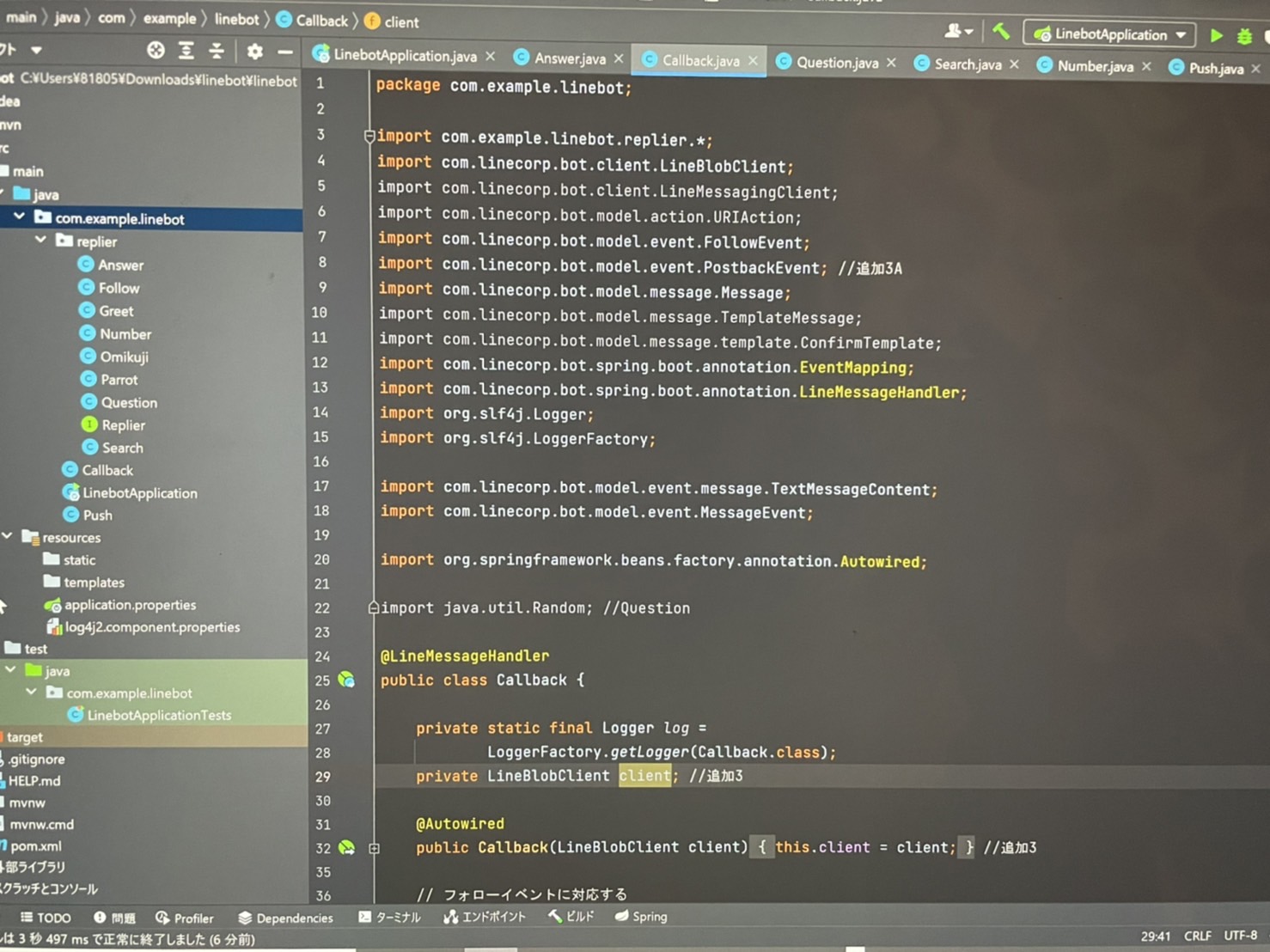Hide the project panel with minus icon
This screenshot has height=952, width=1270.
[284, 52]
